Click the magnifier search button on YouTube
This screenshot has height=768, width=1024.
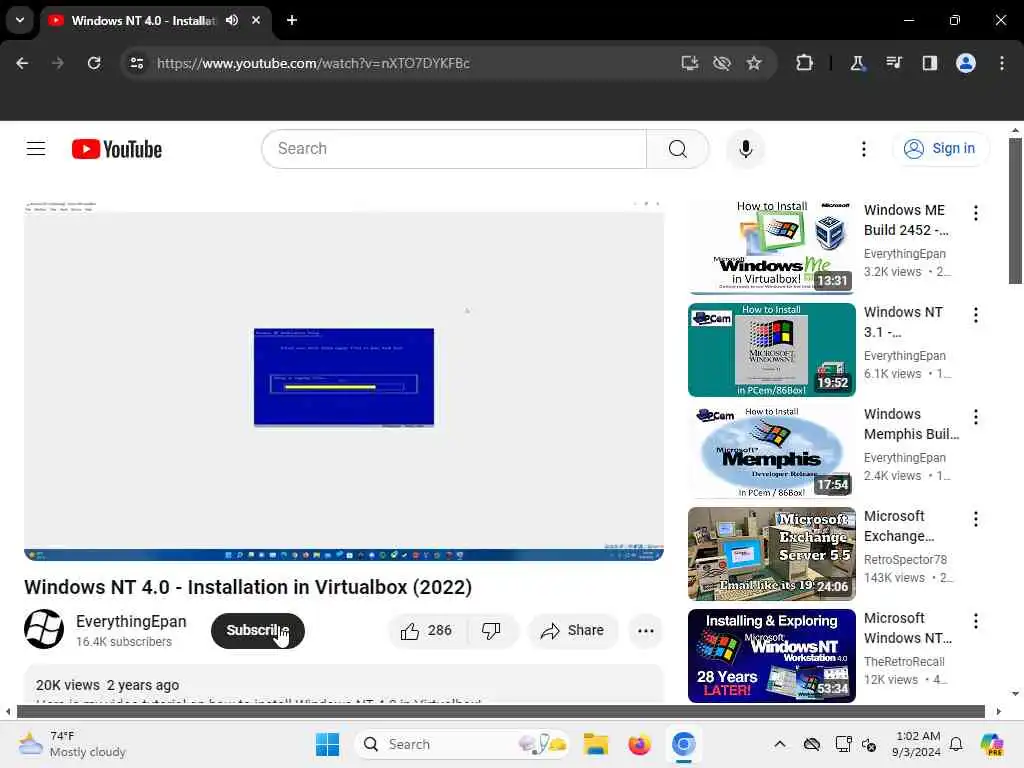[677, 149]
